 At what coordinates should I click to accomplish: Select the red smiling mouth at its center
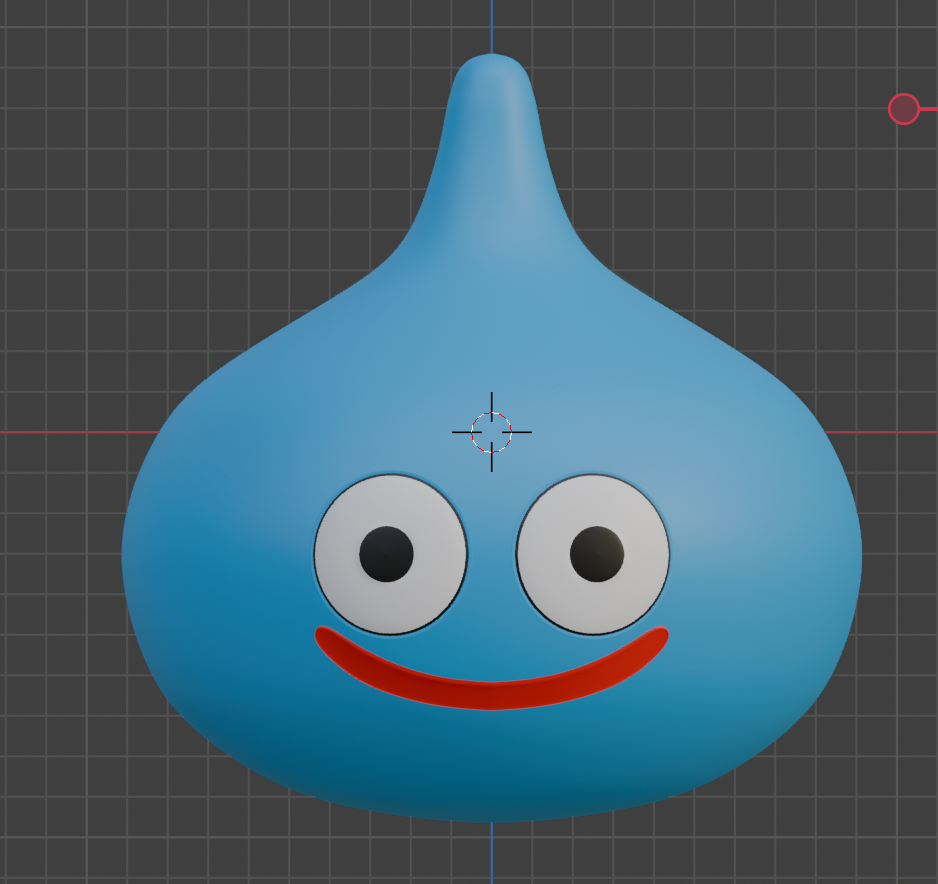coord(491,696)
